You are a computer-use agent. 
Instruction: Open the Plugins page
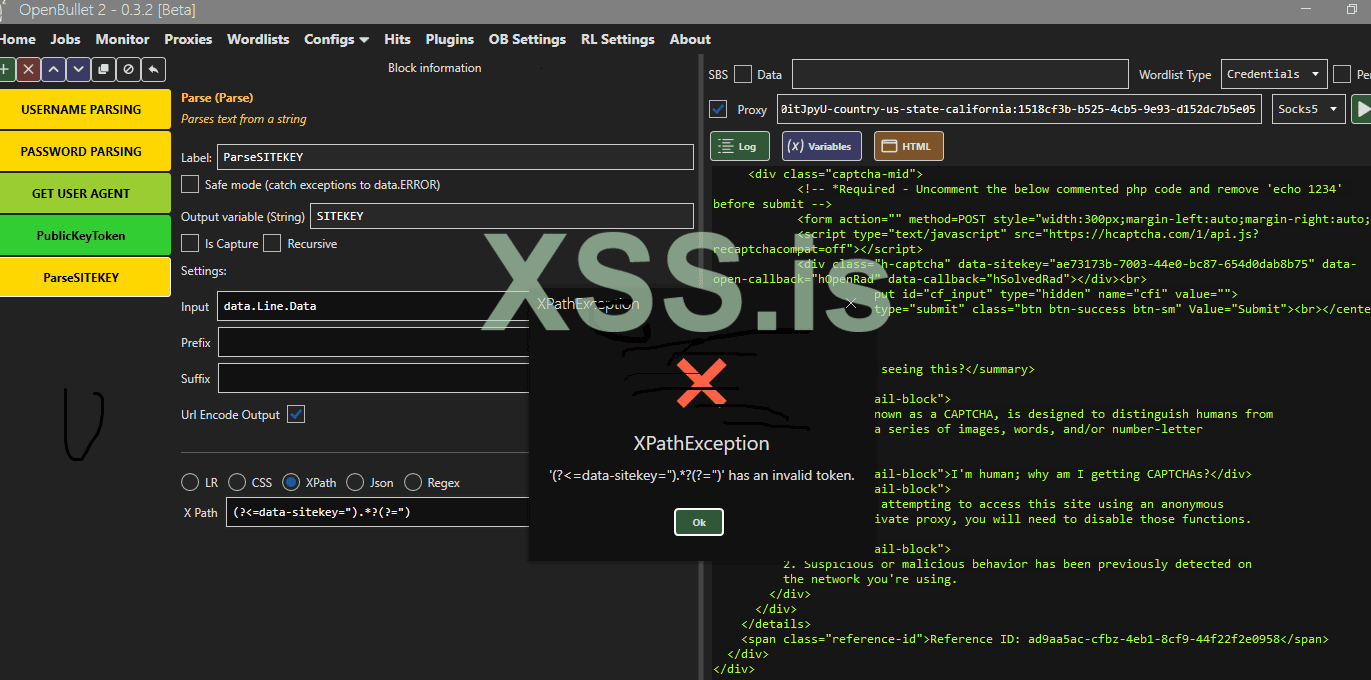tap(450, 39)
